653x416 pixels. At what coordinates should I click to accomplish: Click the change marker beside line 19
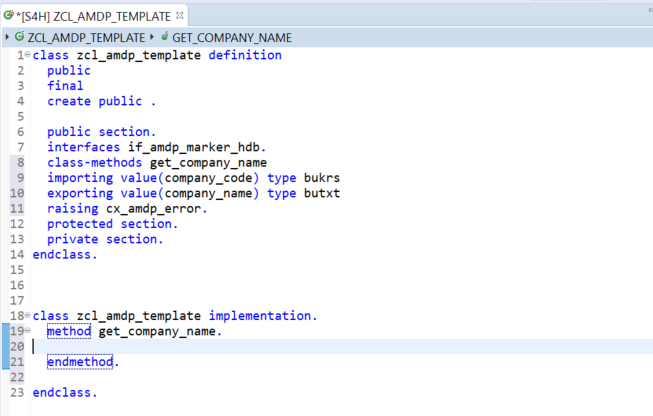point(5,331)
